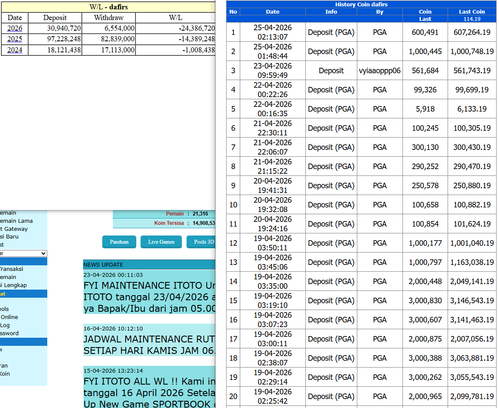This screenshot has width=500, height=408.
Task: Click coin amount 1,000,177 in row 12
Action: (425, 243)
